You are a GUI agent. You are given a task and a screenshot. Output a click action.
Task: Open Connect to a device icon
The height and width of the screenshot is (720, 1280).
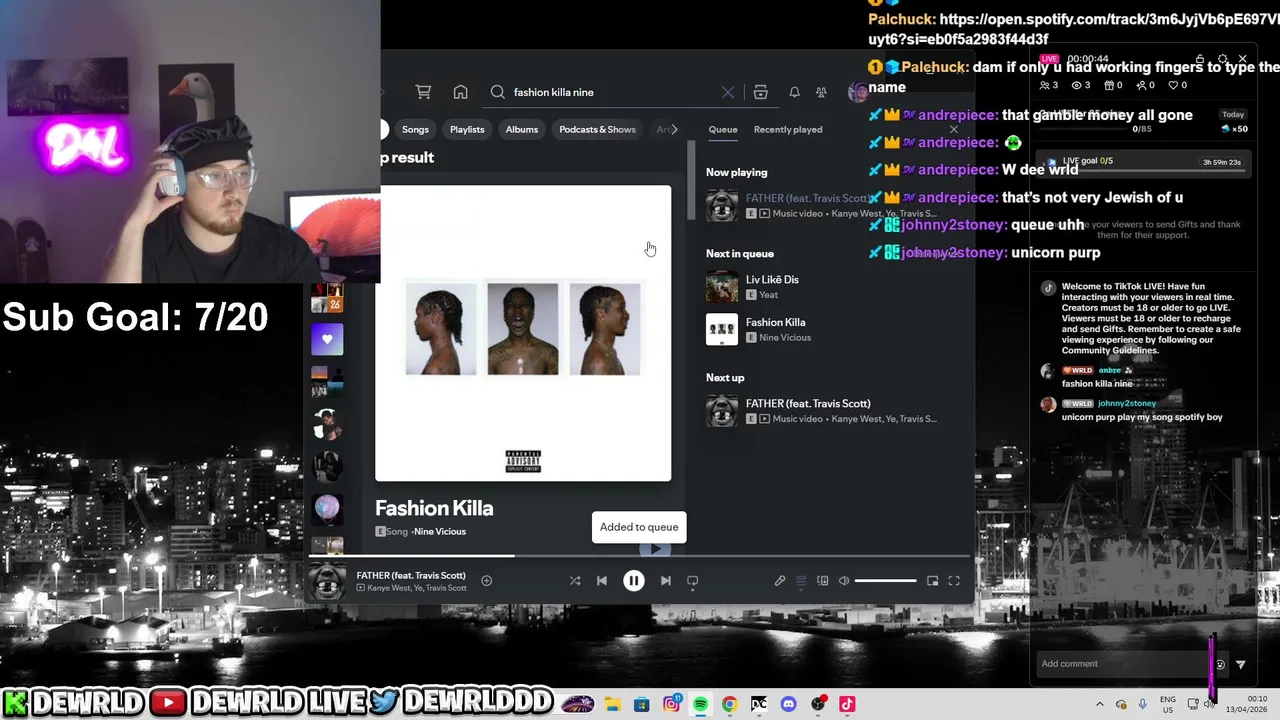(822, 580)
